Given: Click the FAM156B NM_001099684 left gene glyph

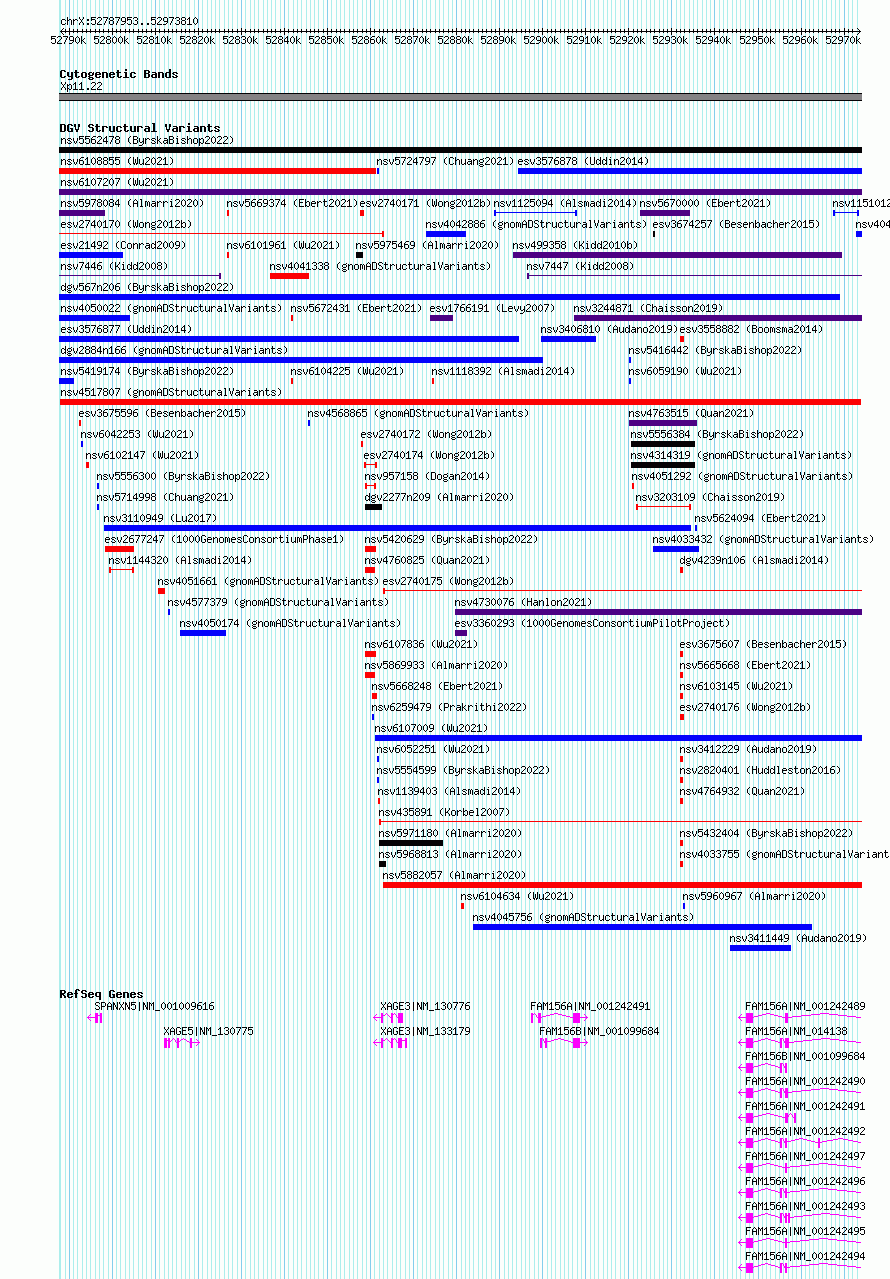Looking at the screenshot, I should click(564, 1043).
